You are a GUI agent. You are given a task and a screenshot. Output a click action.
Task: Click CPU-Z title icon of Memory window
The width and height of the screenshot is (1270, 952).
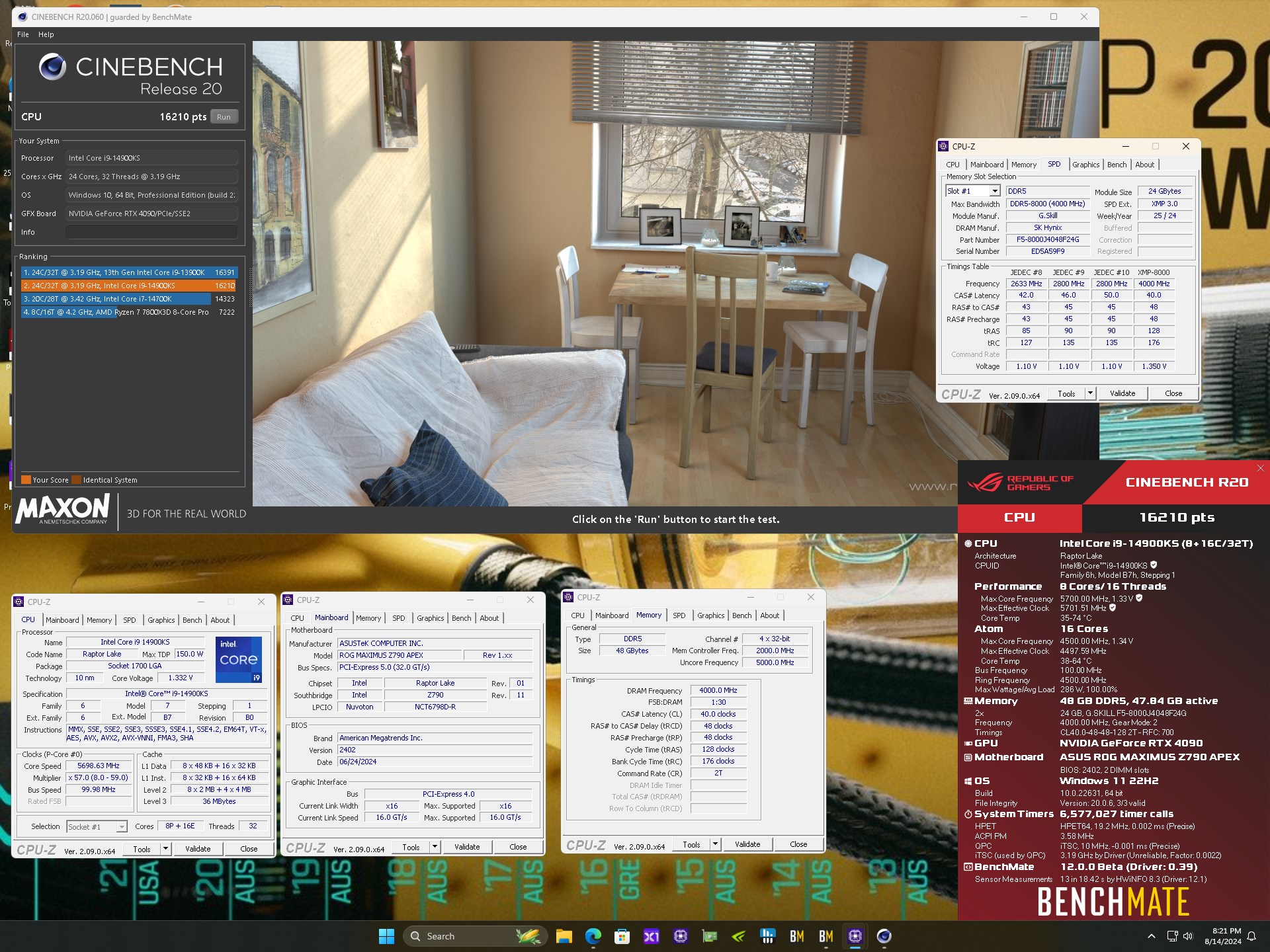568,597
